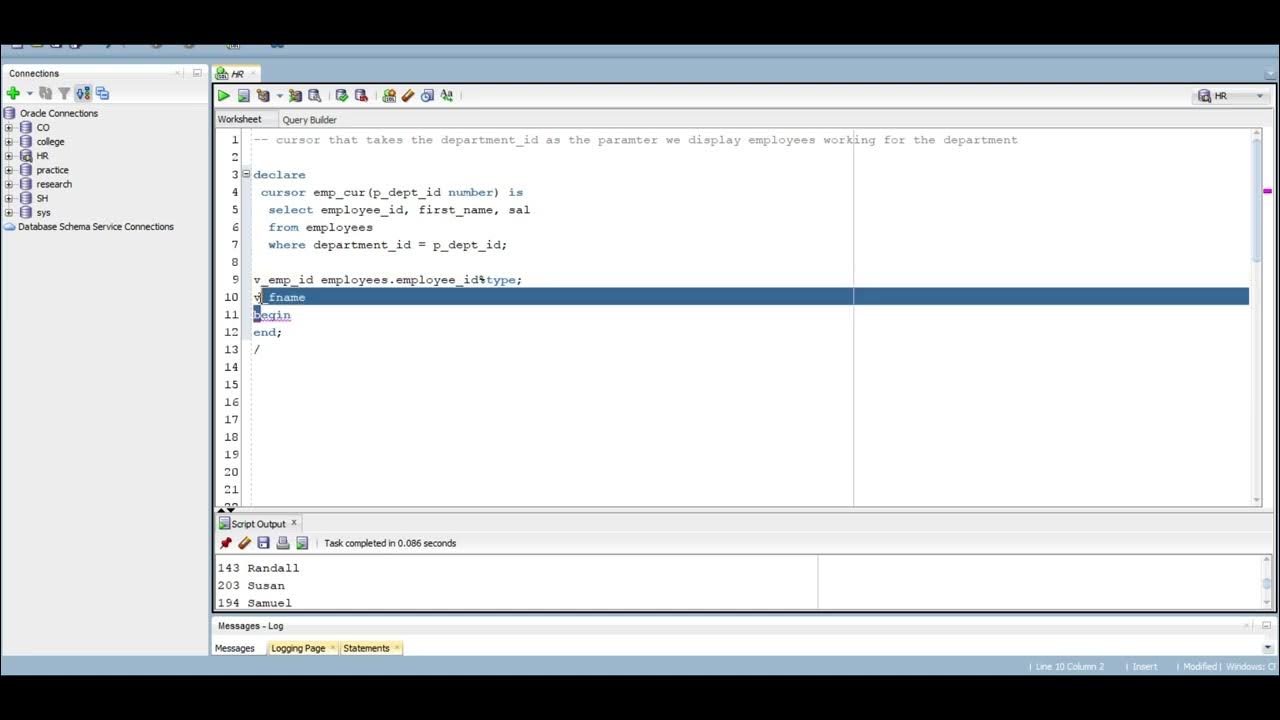Expand the research connection node
Screen dimensions: 1280x720
9,184
